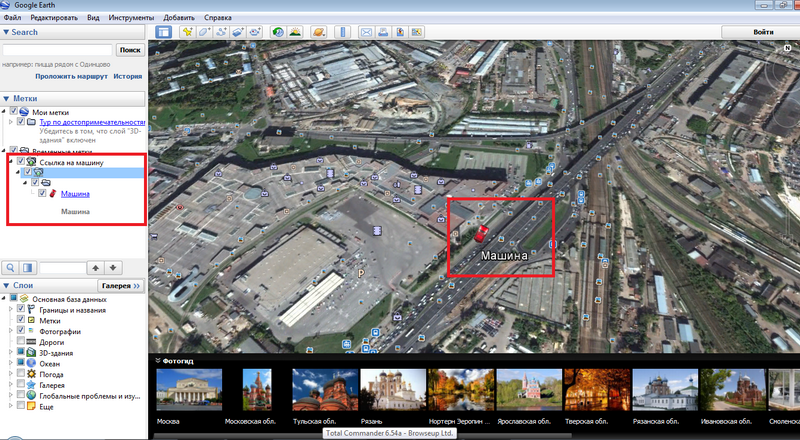This screenshot has width=800, height=440.
Task: Open the Инструменты menu
Action: coord(132,18)
